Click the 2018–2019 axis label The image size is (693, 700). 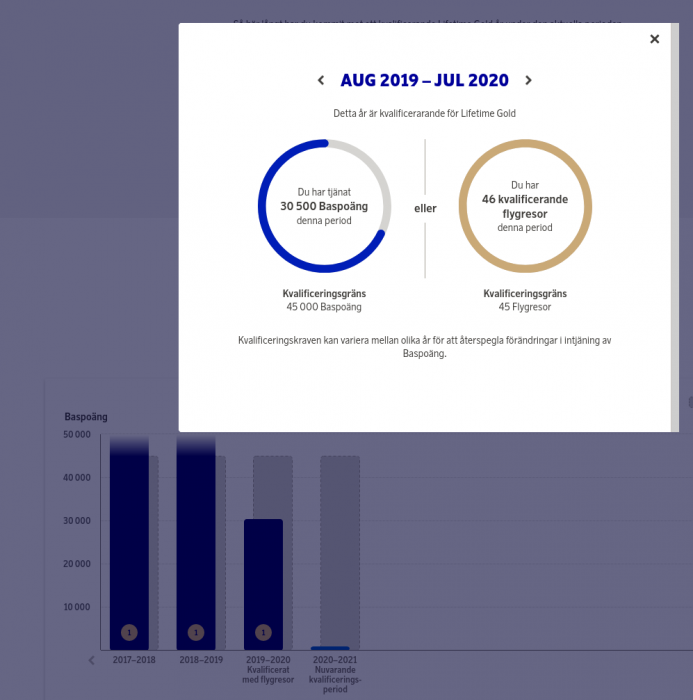201,661
